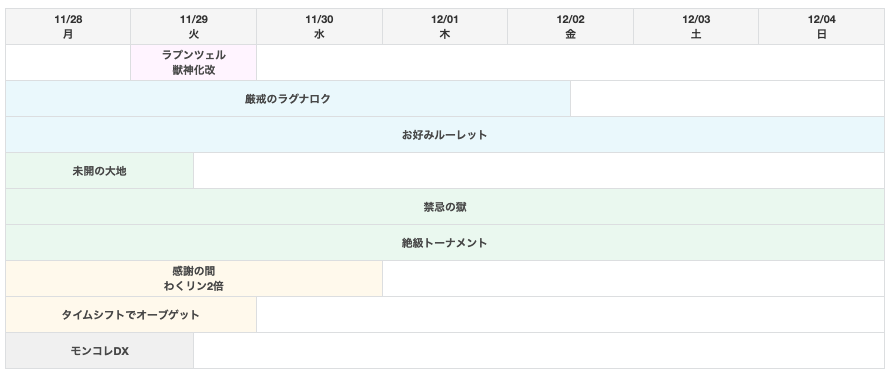The height and width of the screenshot is (378, 890).
Task: Select the 12/01 木 date header
Action: tap(445, 27)
